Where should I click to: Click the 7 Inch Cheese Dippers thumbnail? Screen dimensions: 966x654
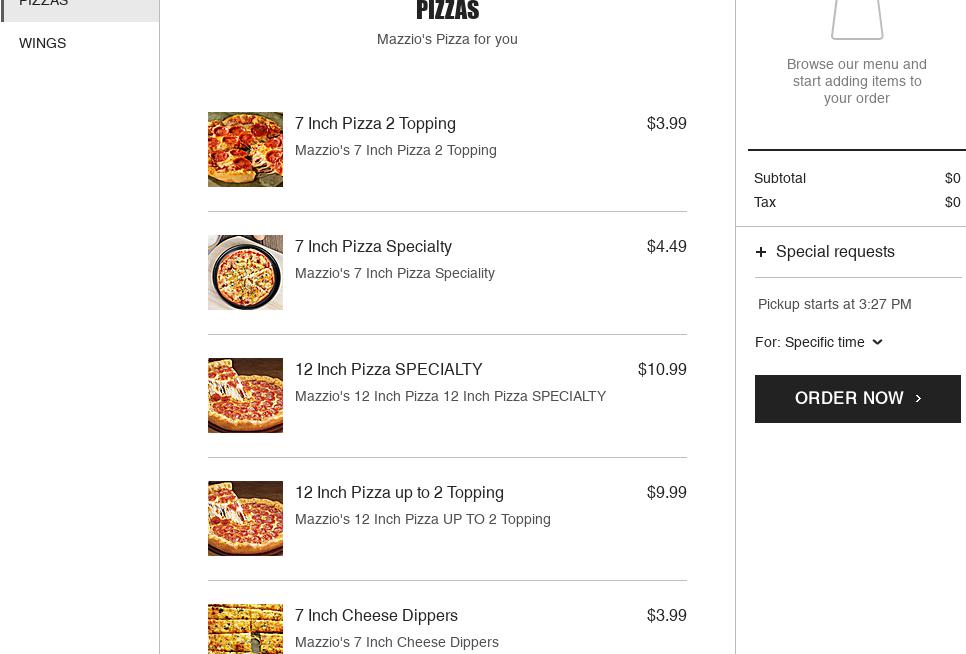click(245, 629)
